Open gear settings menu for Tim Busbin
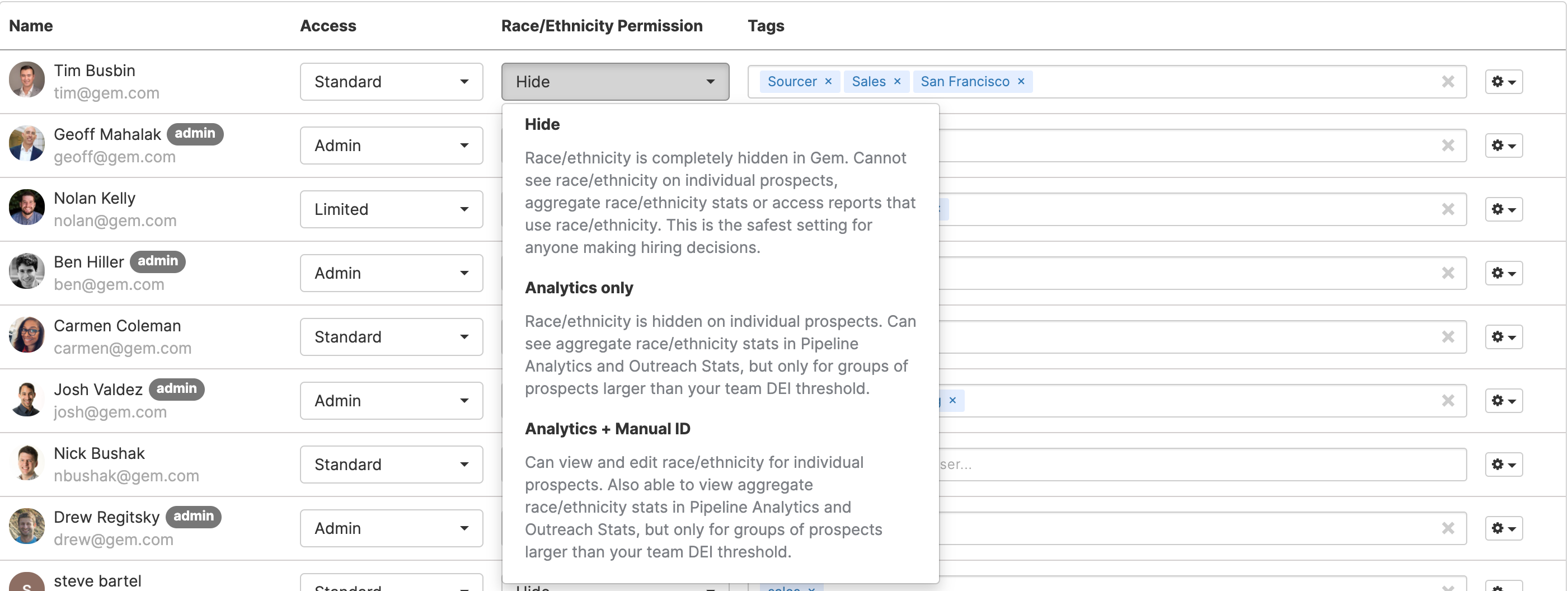The height and width of the screenshot is (591, 1568). point(1504,82)
